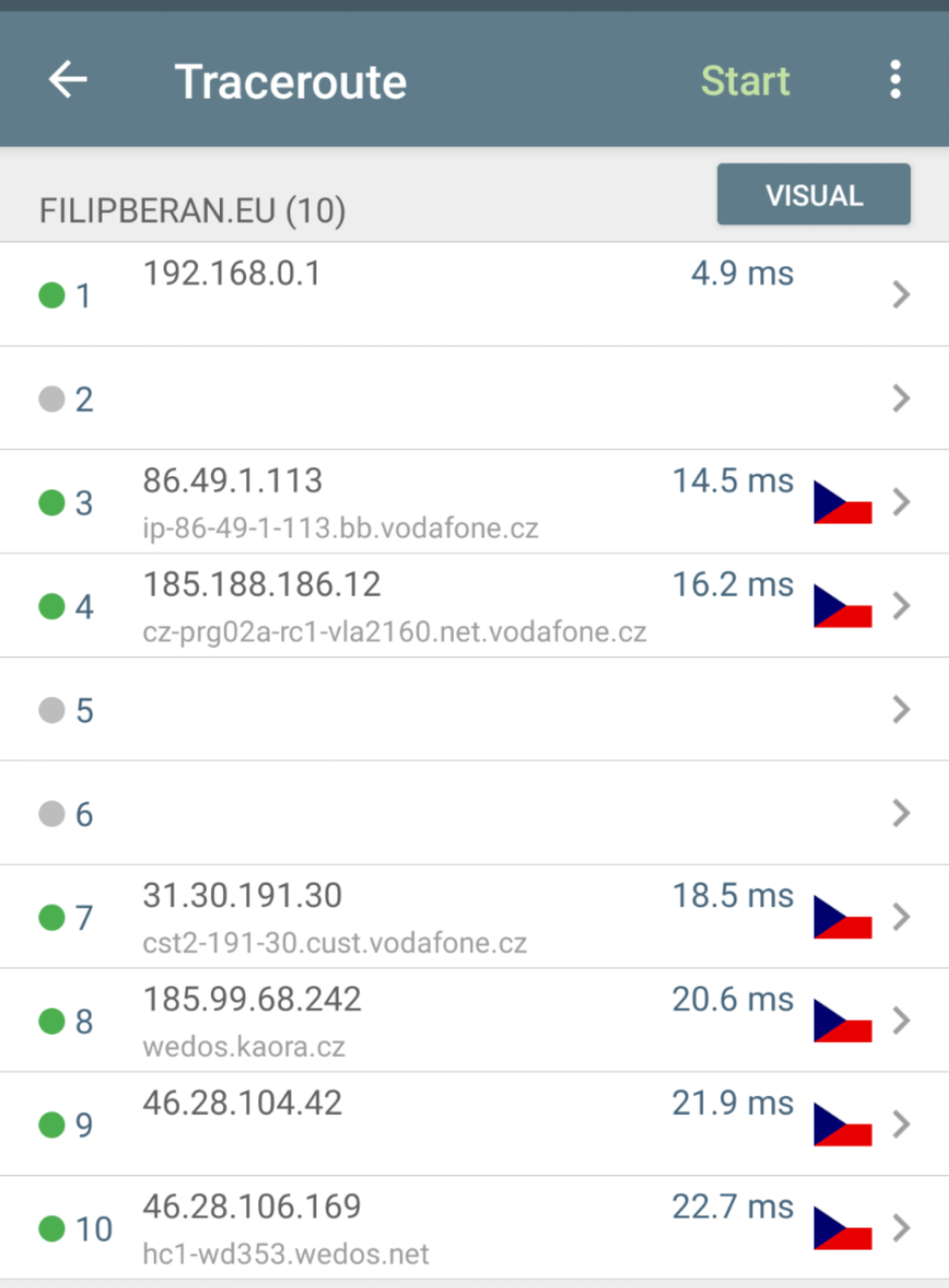
Task: Expand details chevron for hop 5
Action: click(901, 709)
